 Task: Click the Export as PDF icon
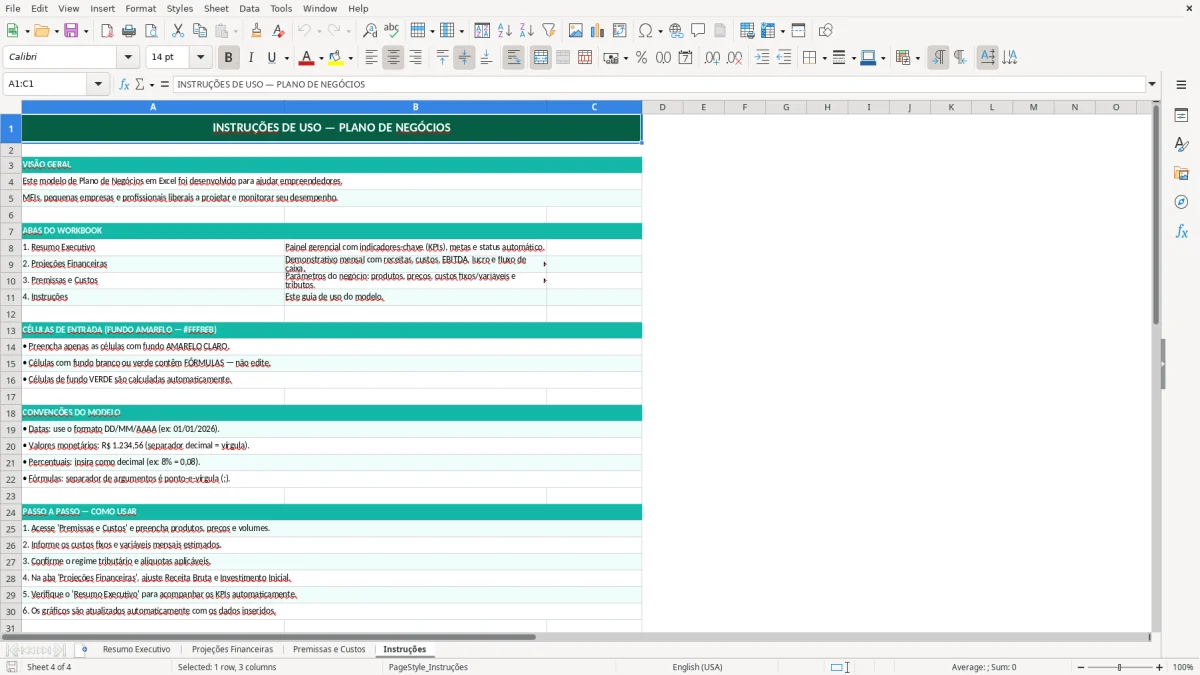pyautogui.click(x=107, y=31)
